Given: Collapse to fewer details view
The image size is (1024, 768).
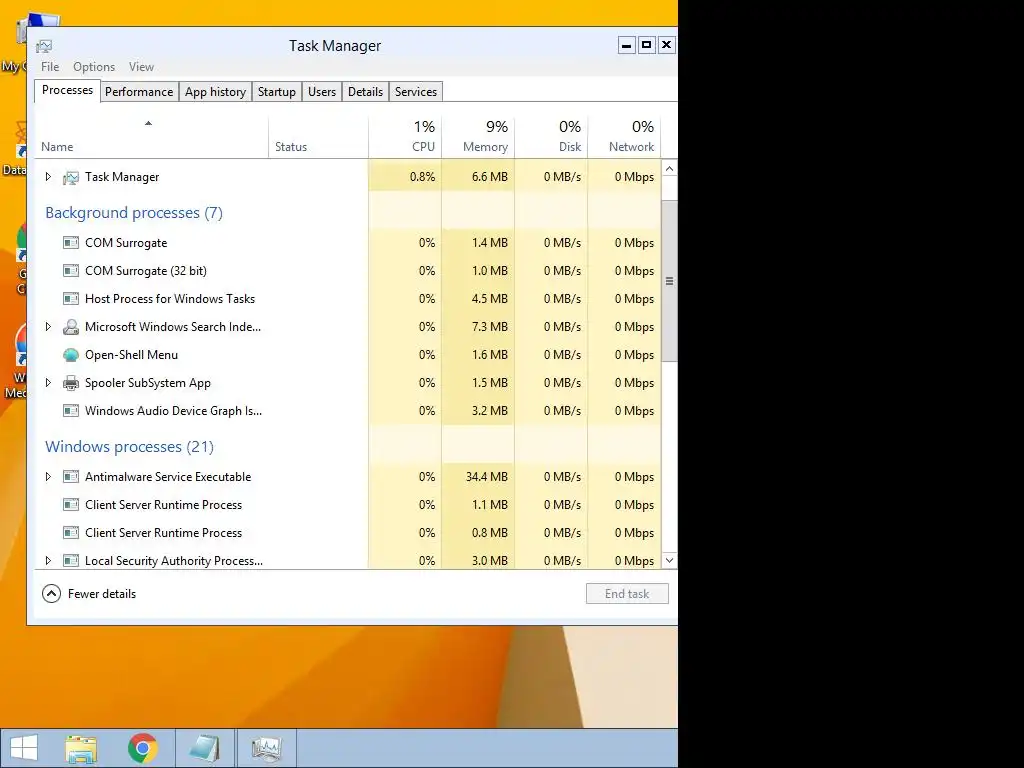Looking at the screenshot, I should tap(89, 594).
